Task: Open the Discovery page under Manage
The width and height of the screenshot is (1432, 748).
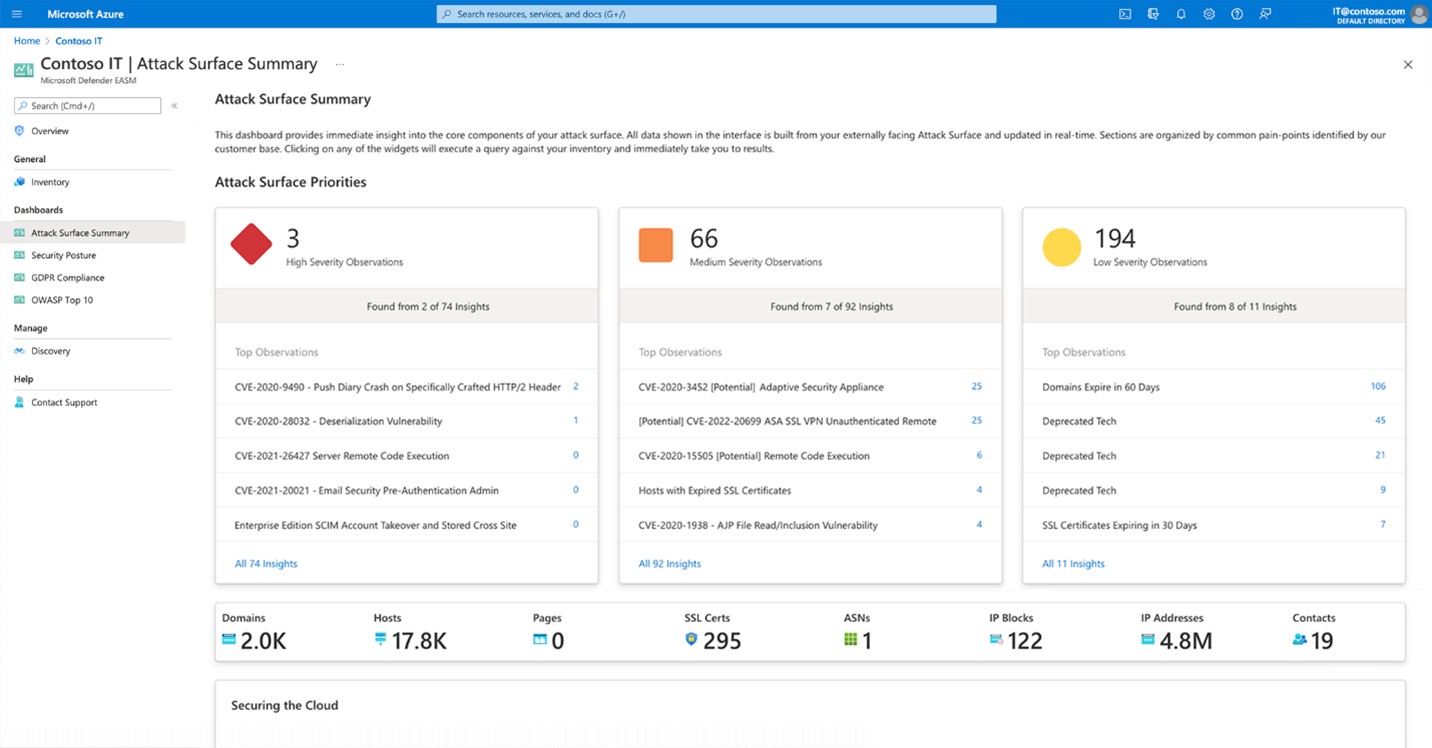Action: 51,350
